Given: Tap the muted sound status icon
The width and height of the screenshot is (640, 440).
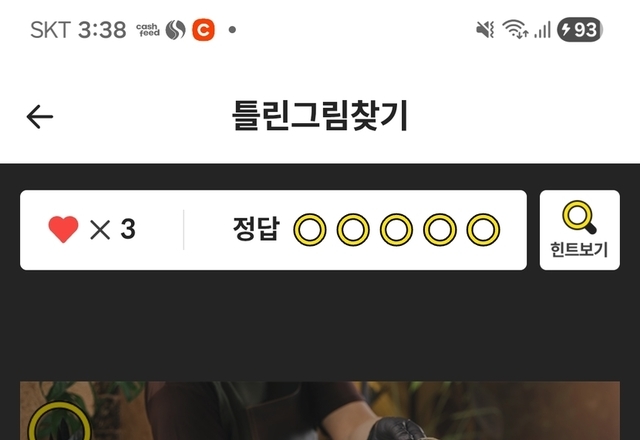Looking at the screenshot, I should tap(485, 30).
